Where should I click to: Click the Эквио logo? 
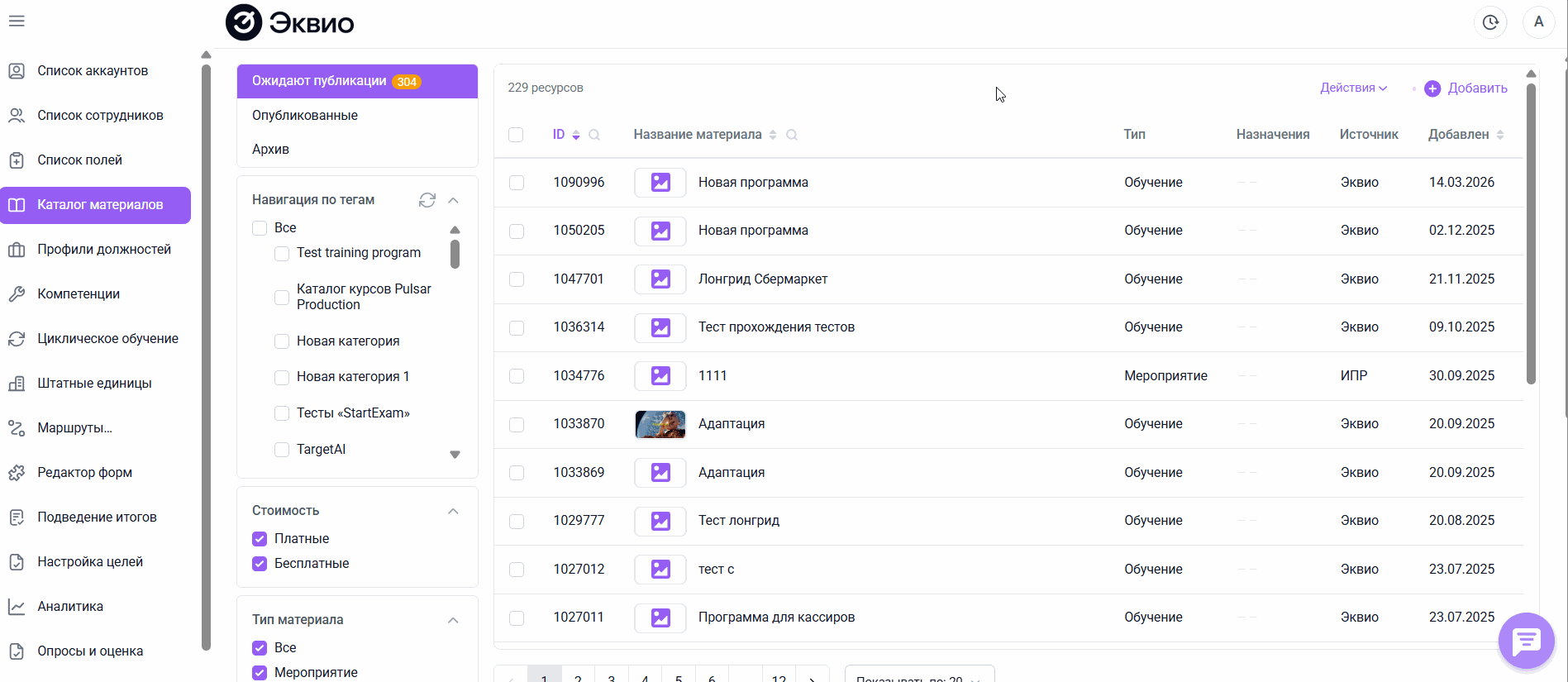pyautogui.click(x=290, y=23)
